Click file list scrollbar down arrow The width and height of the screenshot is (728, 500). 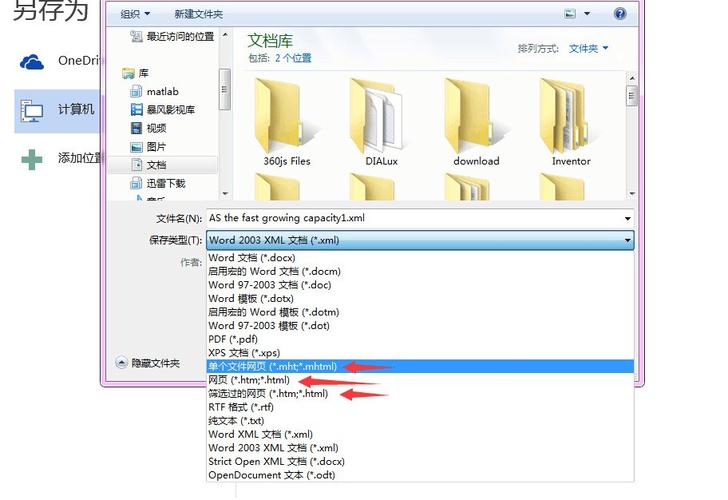631,193
